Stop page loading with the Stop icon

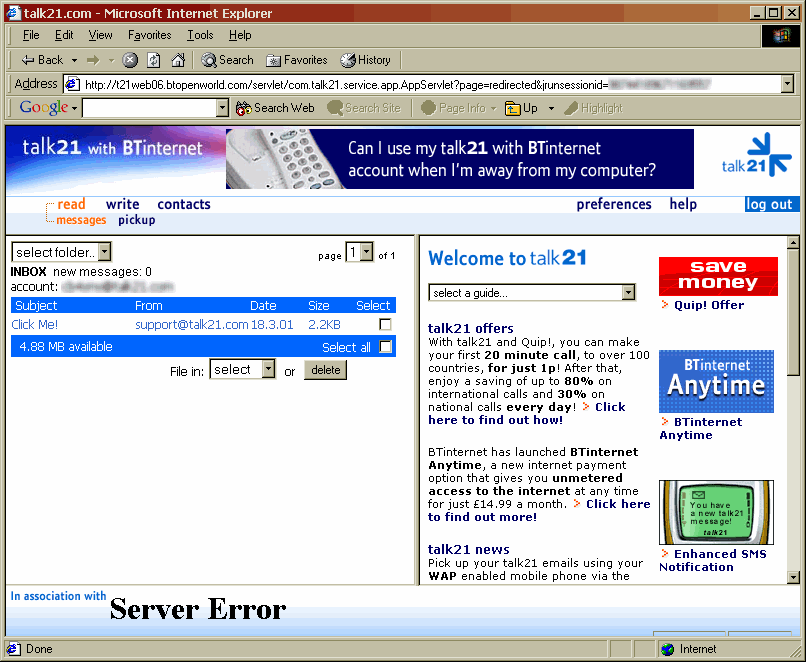130,60
